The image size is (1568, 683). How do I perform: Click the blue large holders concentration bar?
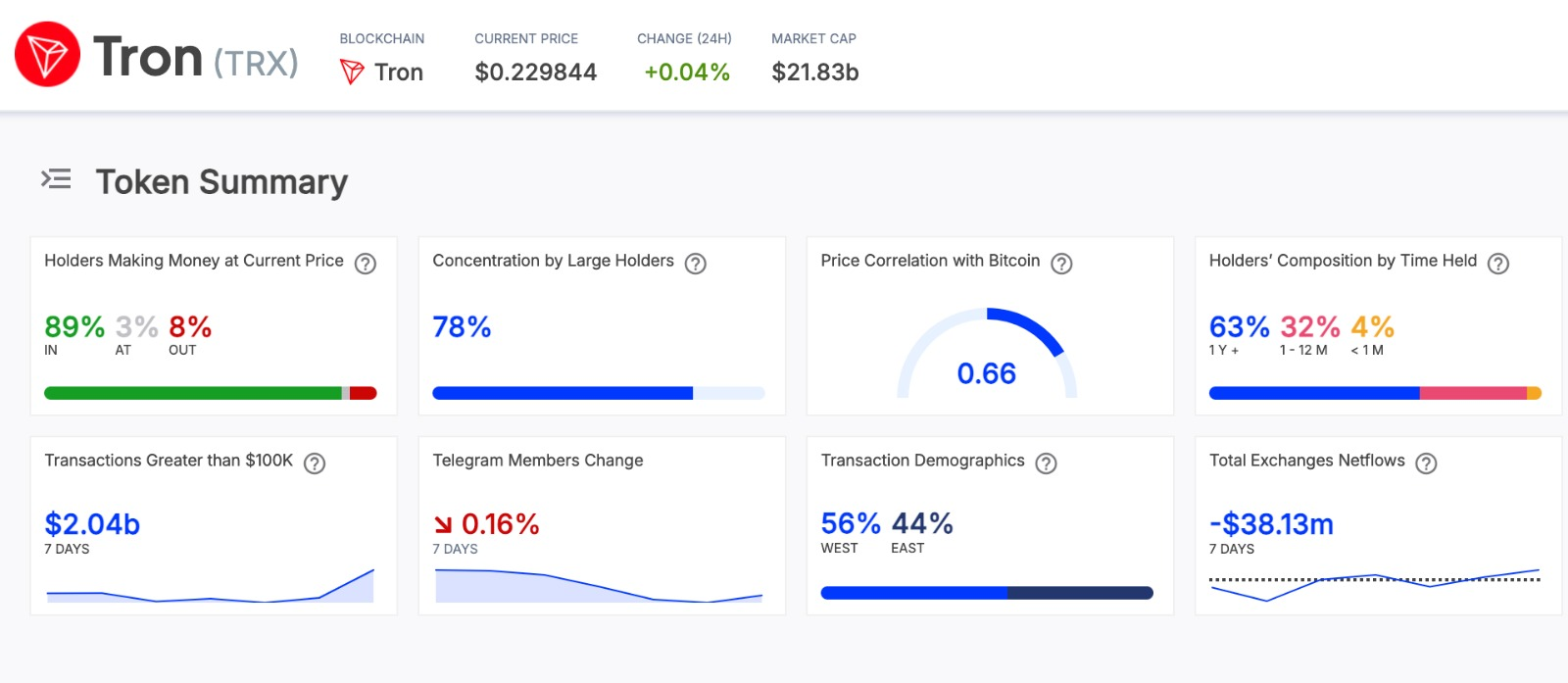pos(563,393)
